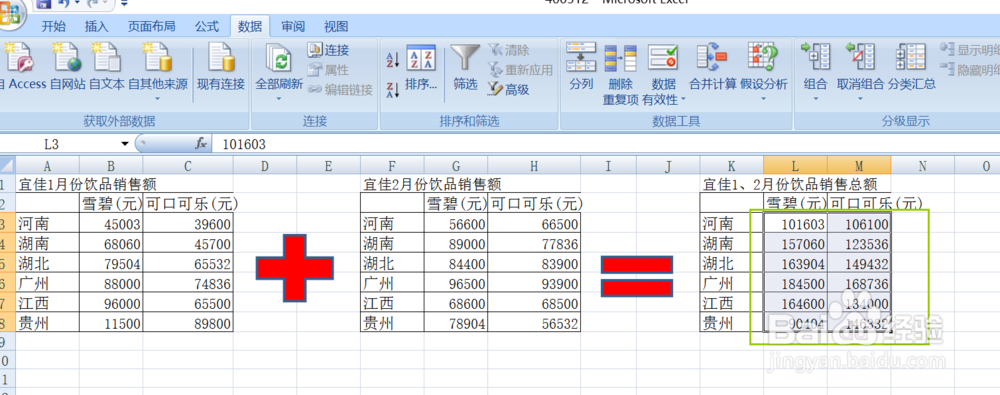Image resolution: width=1000 pixels, height=395 pixels.
Task: Open the Name Box dropdown arrow
Action: pos(124,144)
